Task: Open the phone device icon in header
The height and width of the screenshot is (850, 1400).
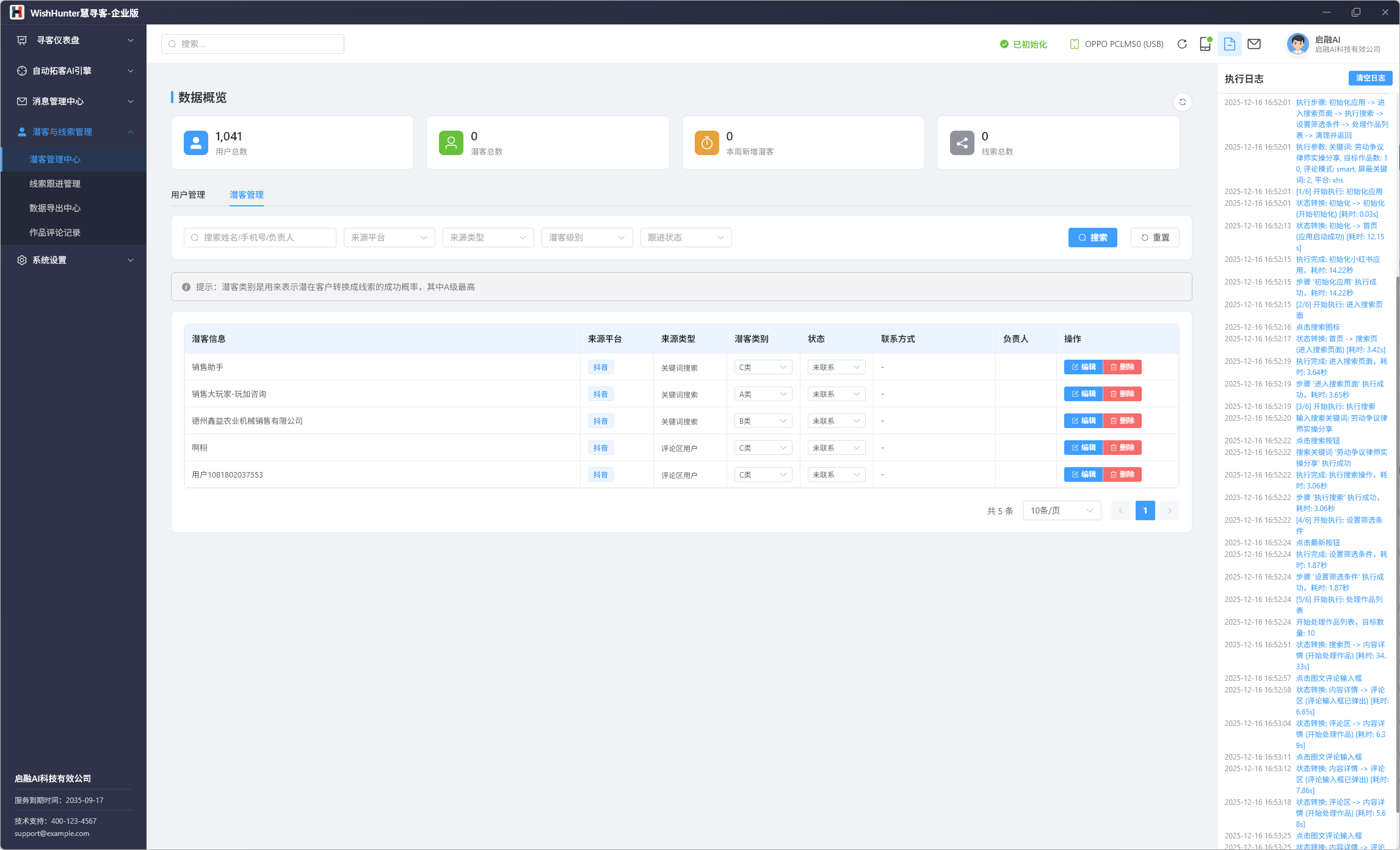Action: coord(1205,44)
